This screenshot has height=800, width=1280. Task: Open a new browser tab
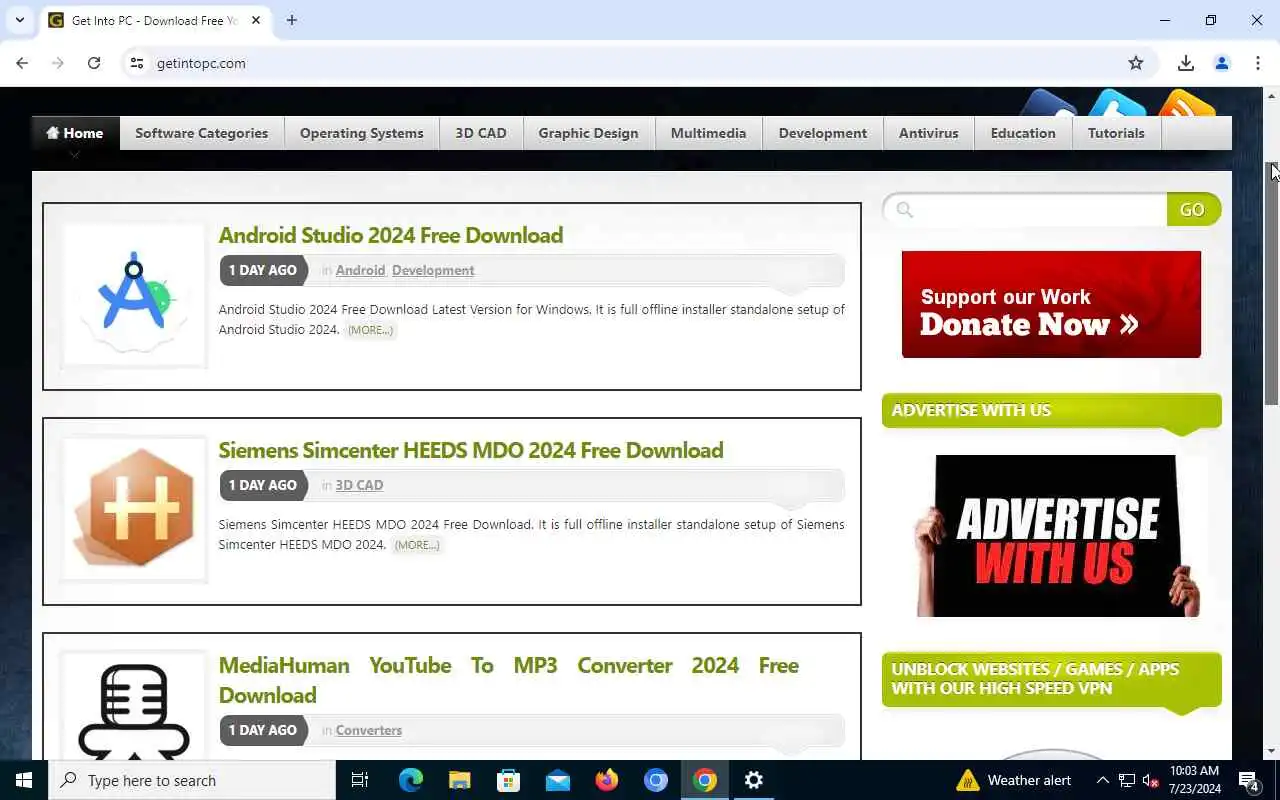click(x=292, y=20)
